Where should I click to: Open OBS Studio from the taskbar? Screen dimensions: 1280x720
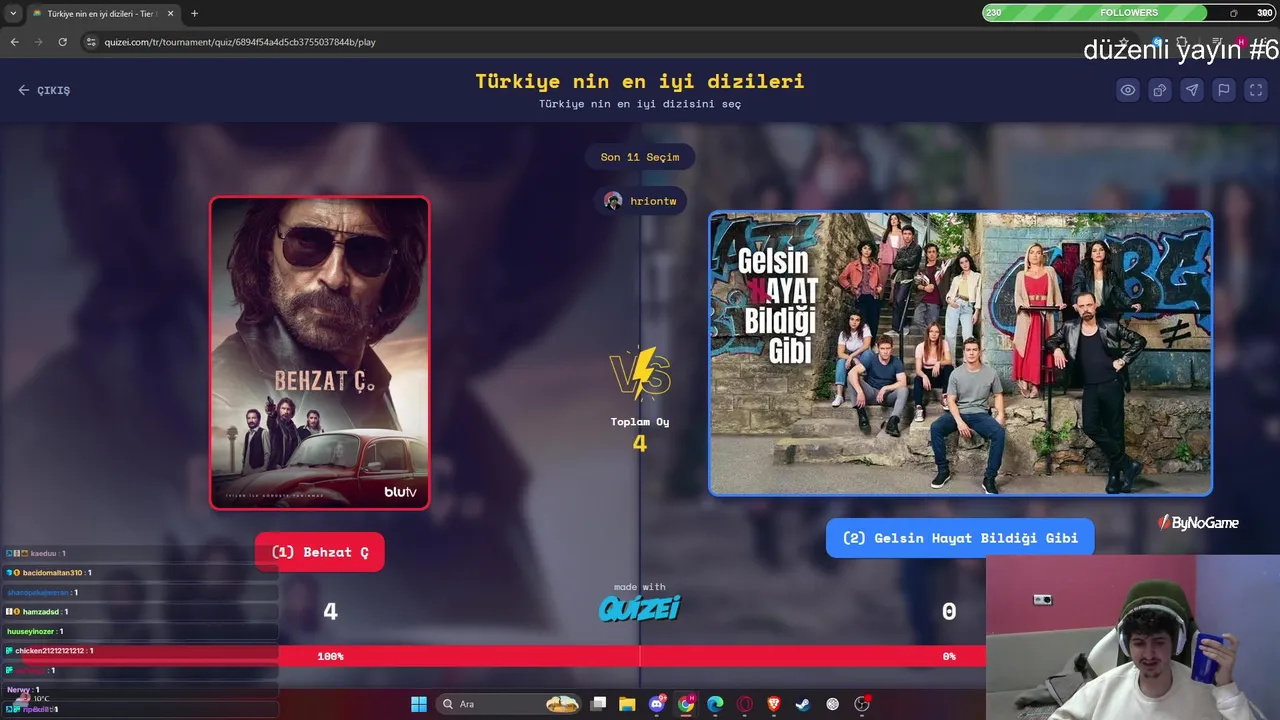coord(862,704)
